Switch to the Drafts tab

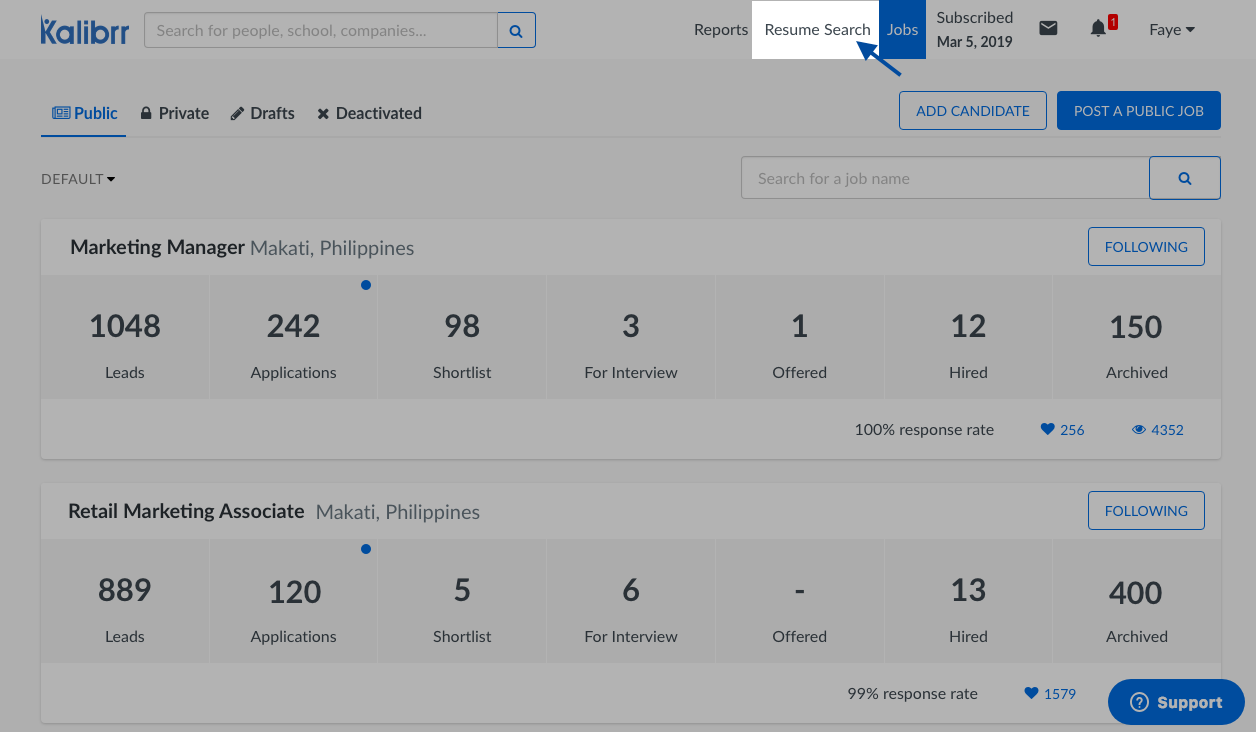[x=262, y=113]
